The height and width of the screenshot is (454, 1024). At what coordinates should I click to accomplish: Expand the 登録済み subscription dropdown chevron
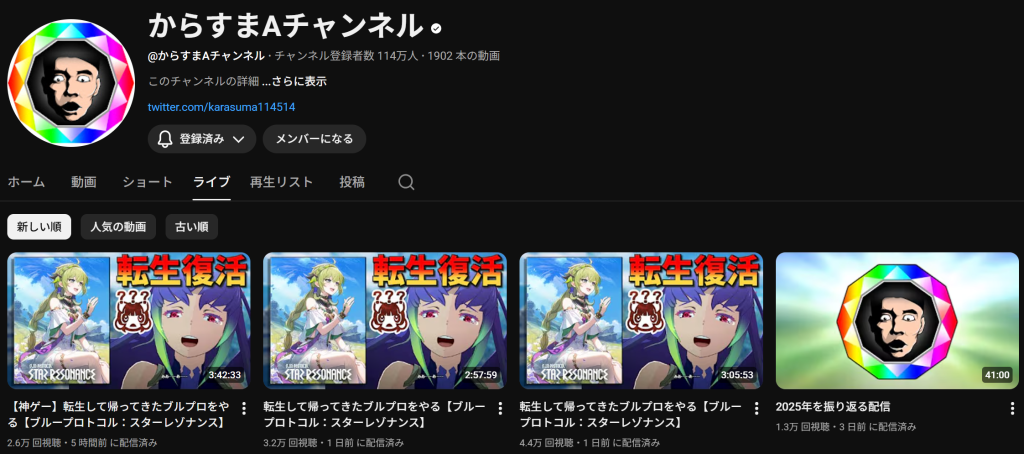click(238, 139)
